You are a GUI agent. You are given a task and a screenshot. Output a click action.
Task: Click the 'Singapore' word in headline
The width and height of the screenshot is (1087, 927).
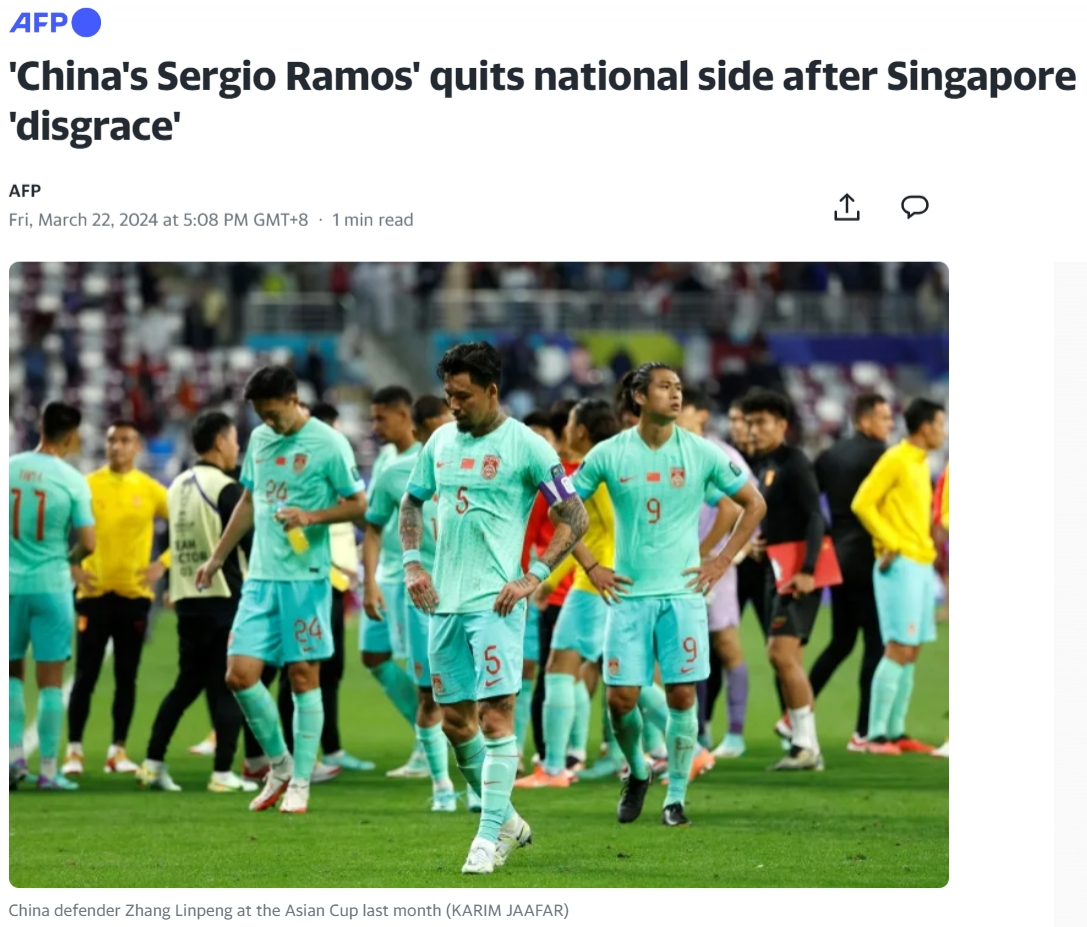pyautogui.click(x=981, y=76)
